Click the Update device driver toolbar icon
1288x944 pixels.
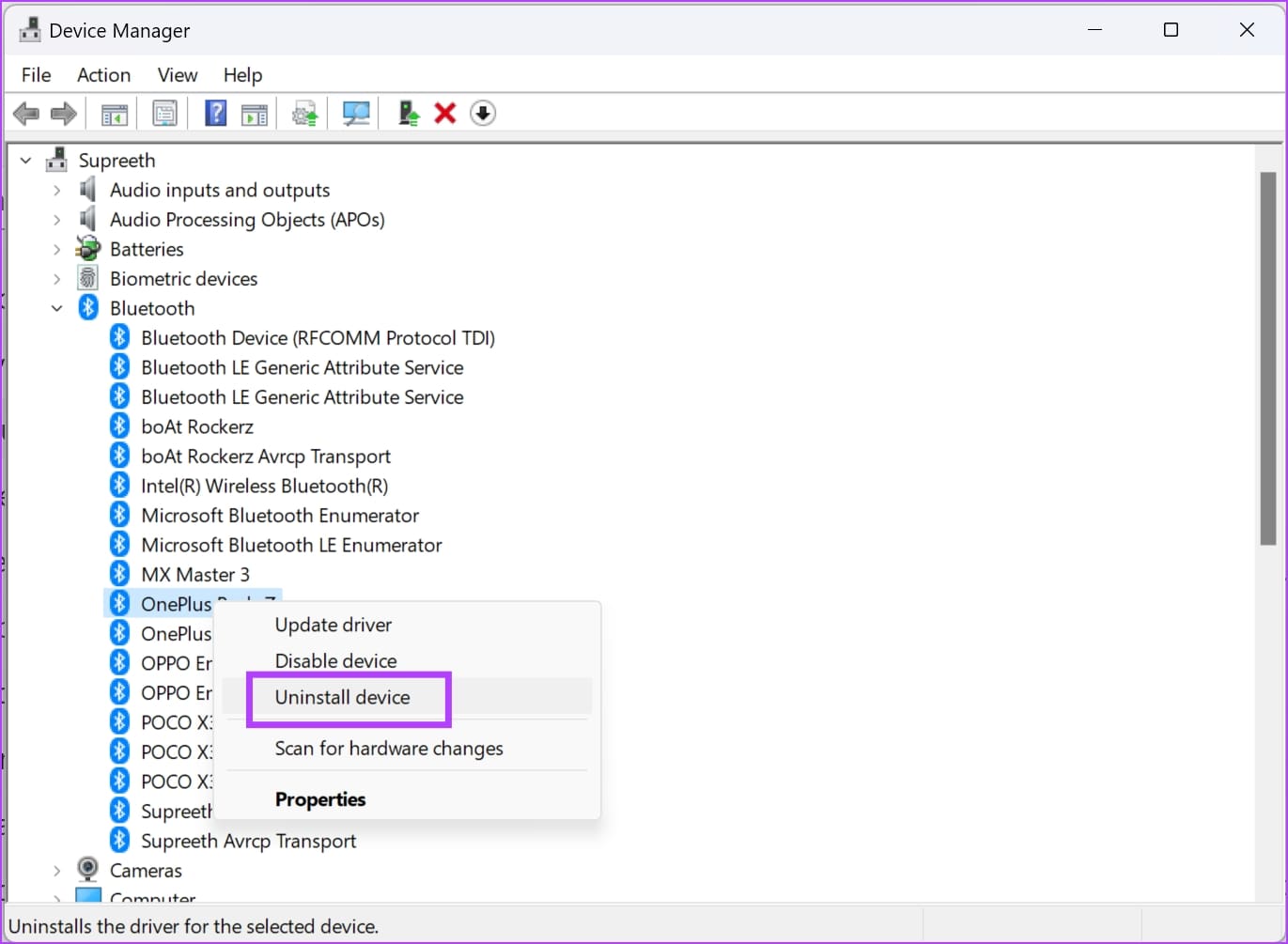[x=408, y=114]
